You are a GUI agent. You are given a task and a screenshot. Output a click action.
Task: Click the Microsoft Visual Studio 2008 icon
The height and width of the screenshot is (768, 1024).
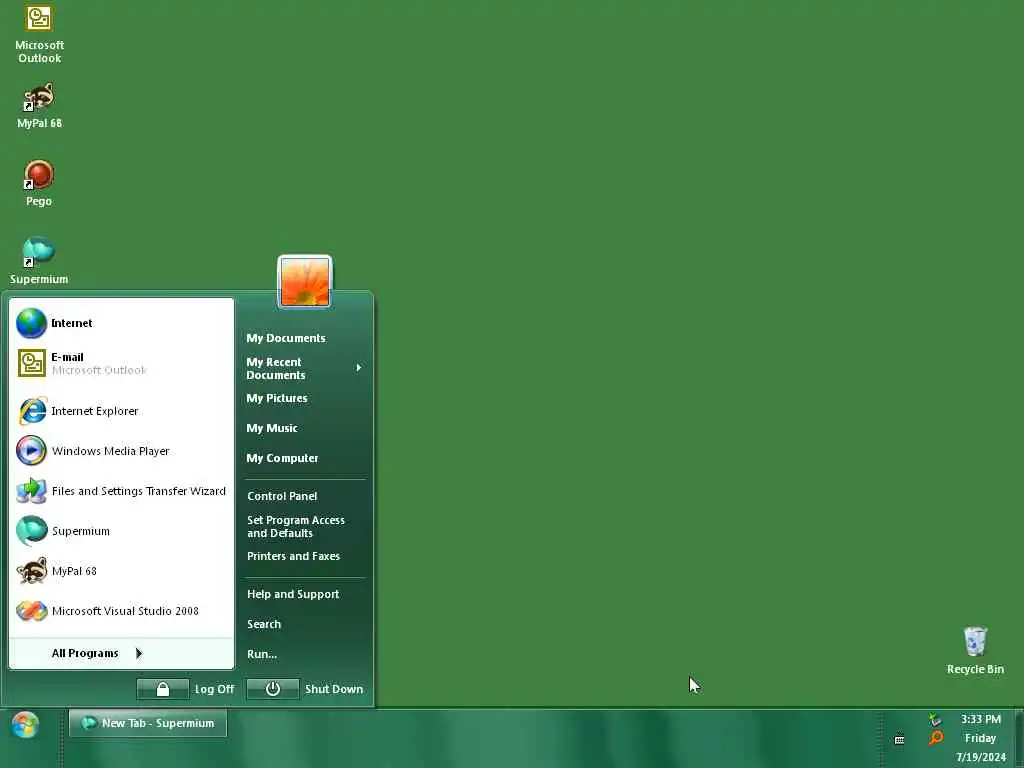coord(31,611)
